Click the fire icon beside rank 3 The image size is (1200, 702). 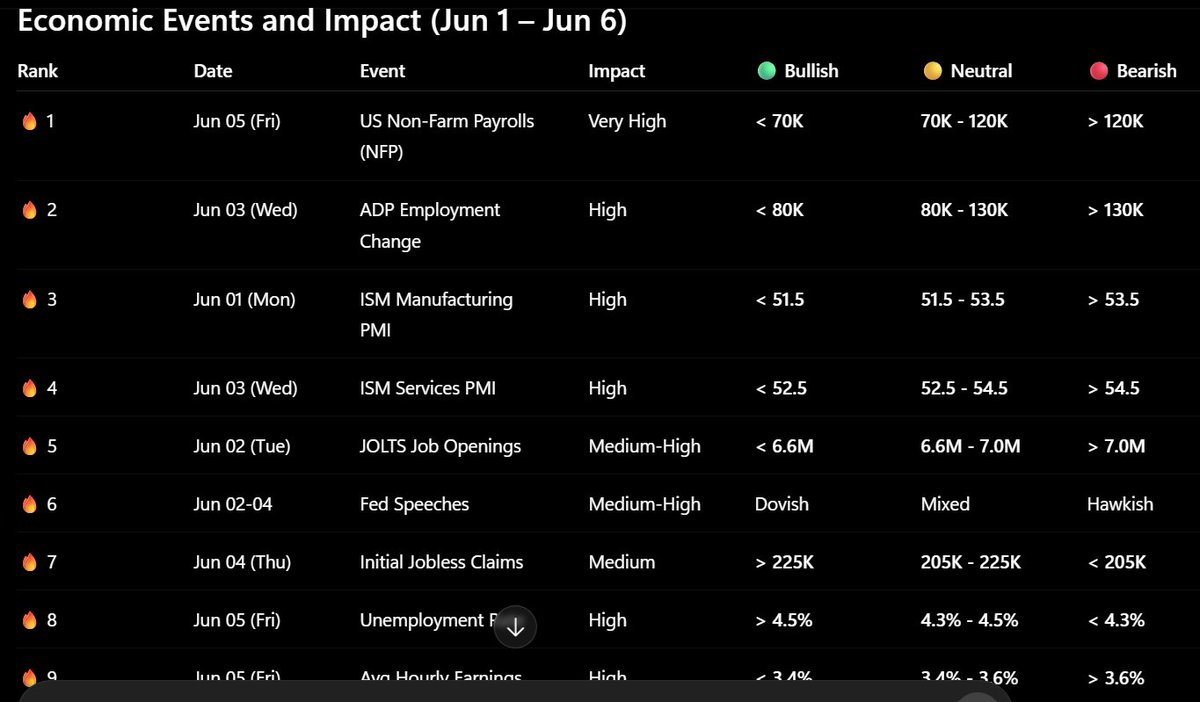coord(28,299)
